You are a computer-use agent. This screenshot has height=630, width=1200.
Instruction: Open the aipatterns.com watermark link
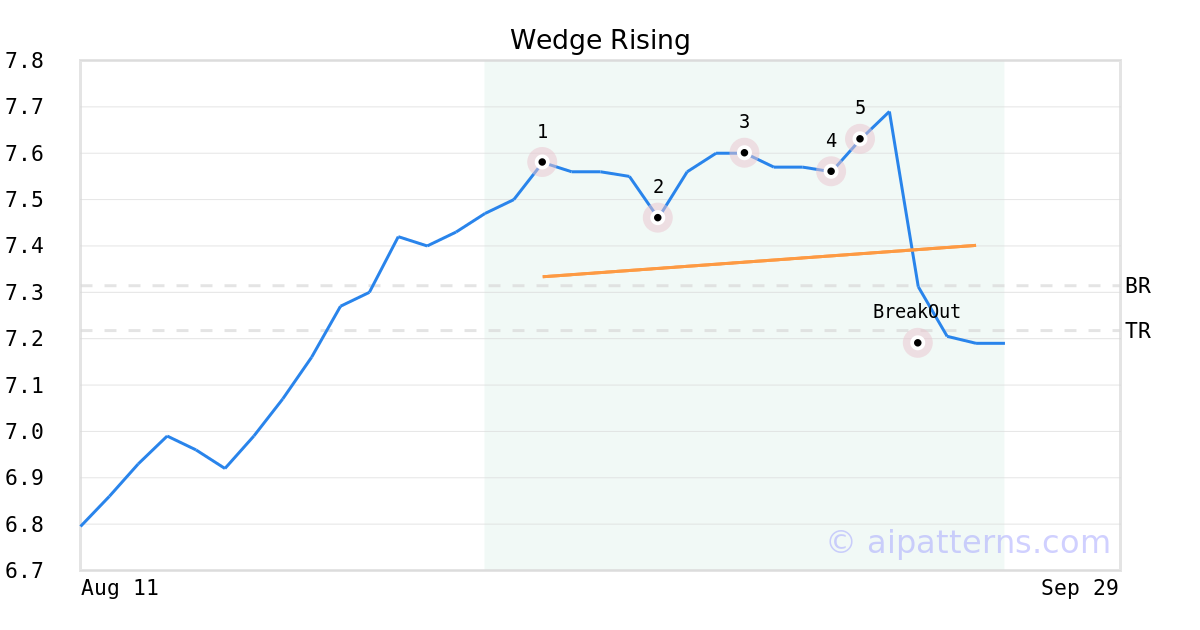tap(968, 542)
